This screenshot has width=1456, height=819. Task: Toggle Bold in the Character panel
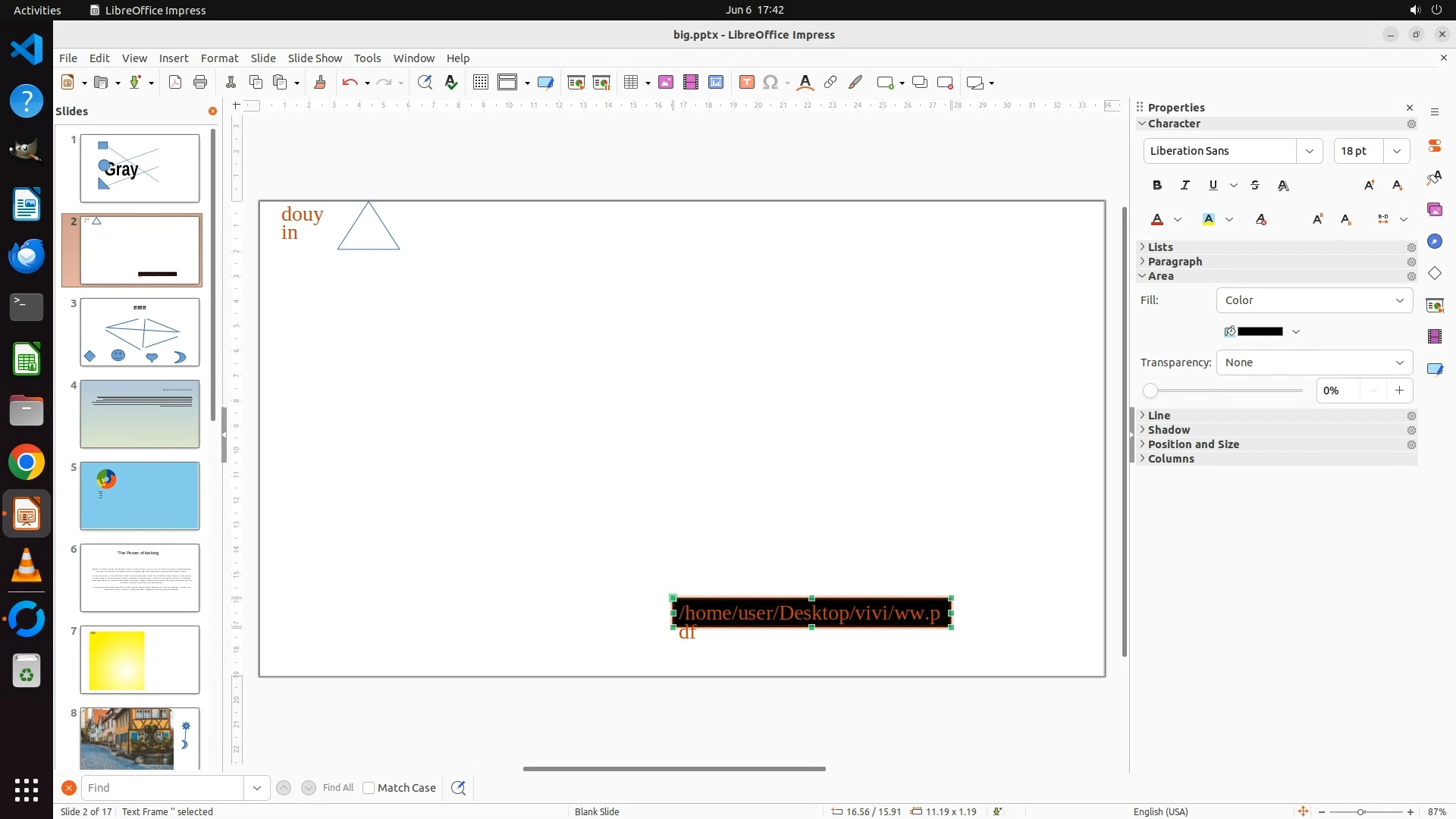coord(1156,185)
